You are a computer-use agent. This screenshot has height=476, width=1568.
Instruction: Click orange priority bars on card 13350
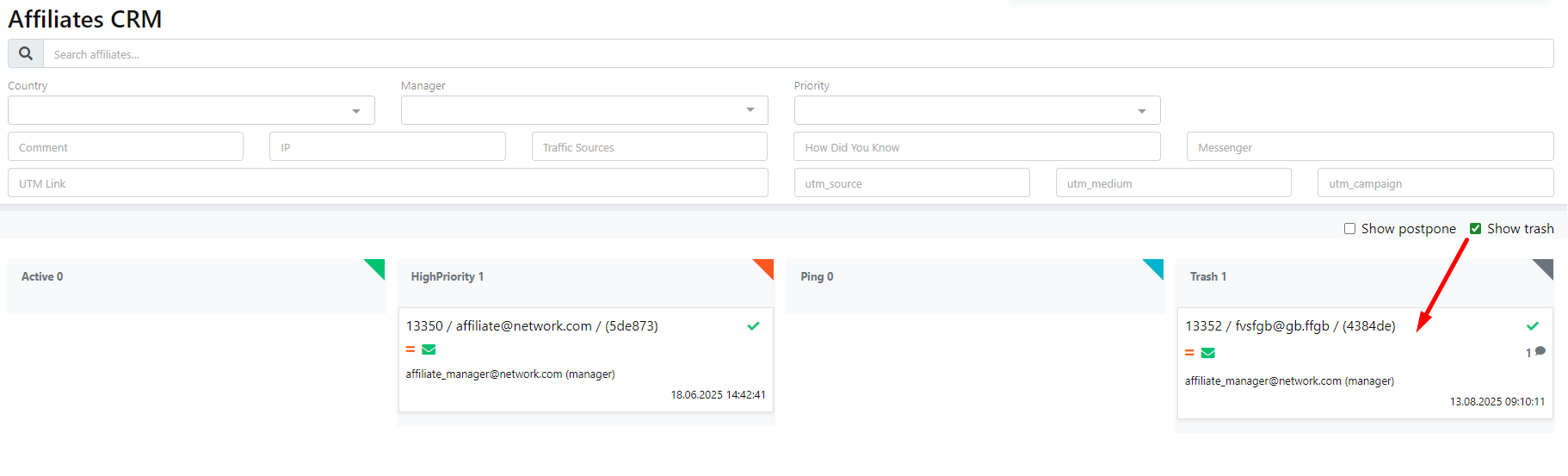click(411, 349)
